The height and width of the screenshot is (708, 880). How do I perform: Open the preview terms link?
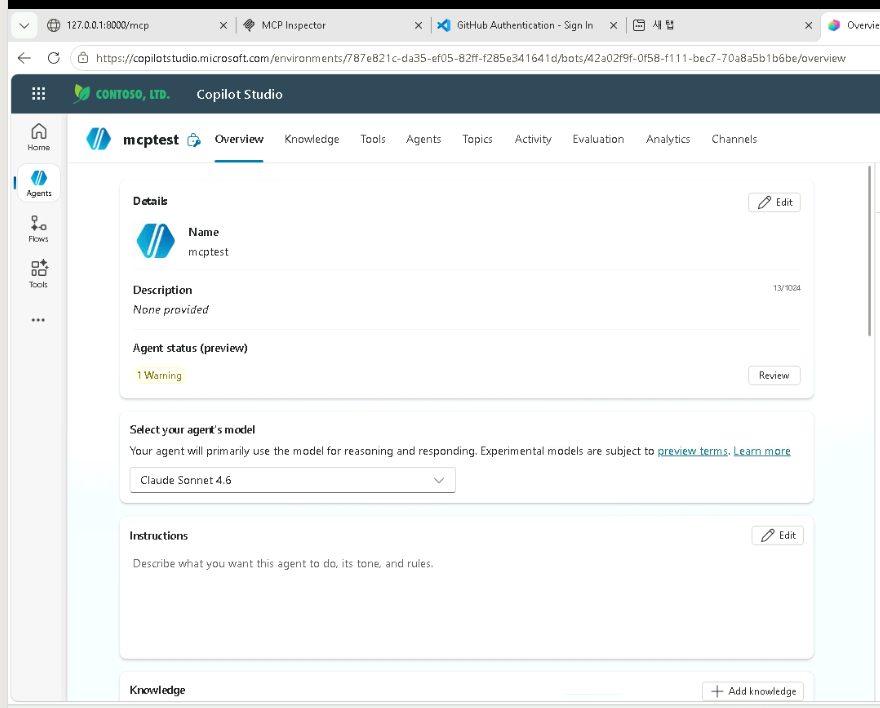click(692, 451)
